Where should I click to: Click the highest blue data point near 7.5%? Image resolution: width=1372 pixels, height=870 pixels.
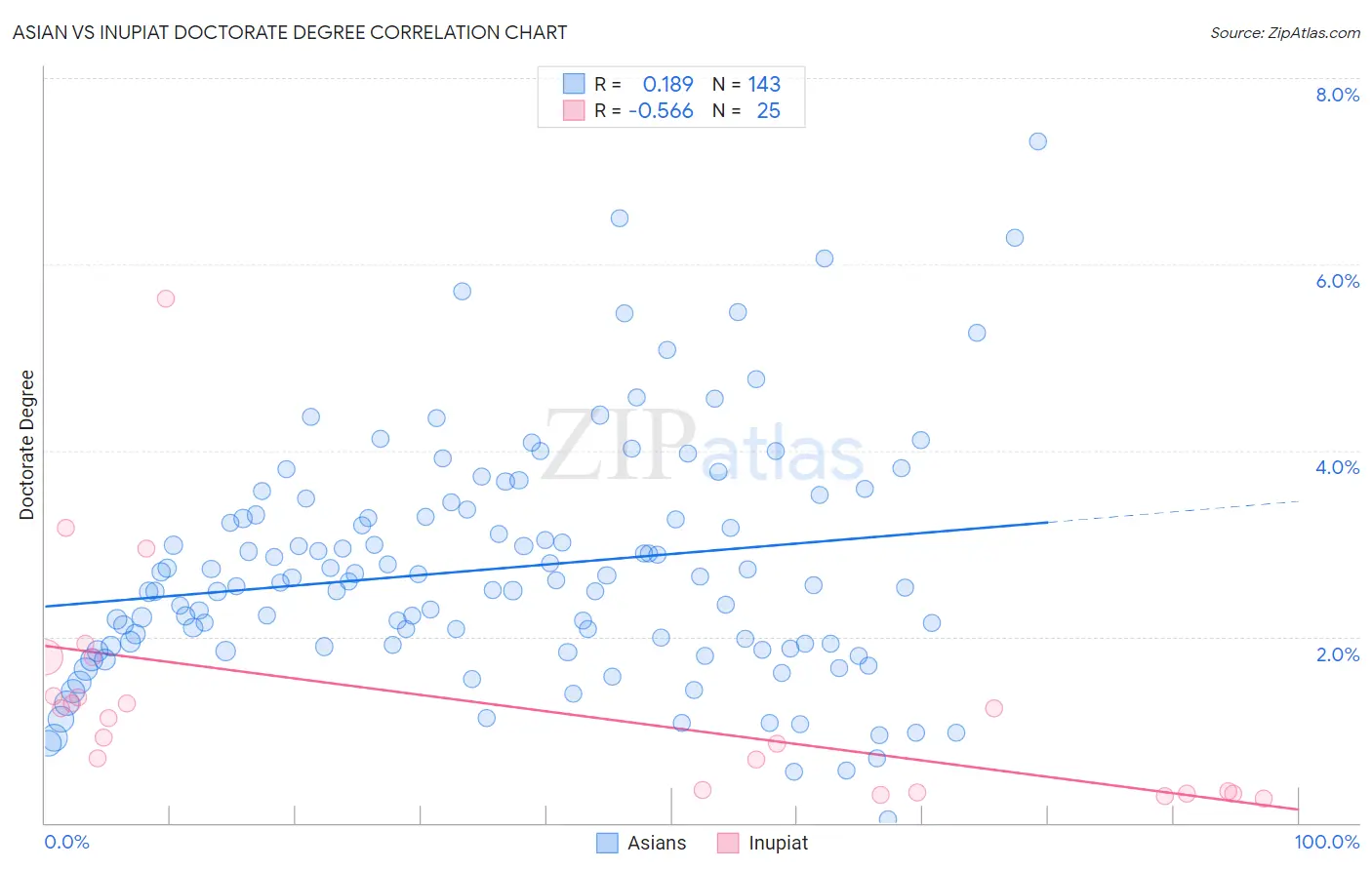tap(1038, 141)
